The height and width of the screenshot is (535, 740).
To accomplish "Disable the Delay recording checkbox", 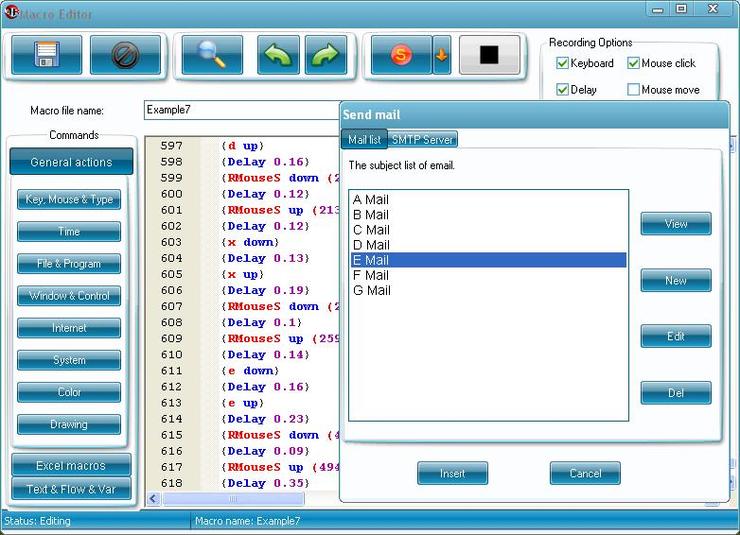I will tap(563, 90).
